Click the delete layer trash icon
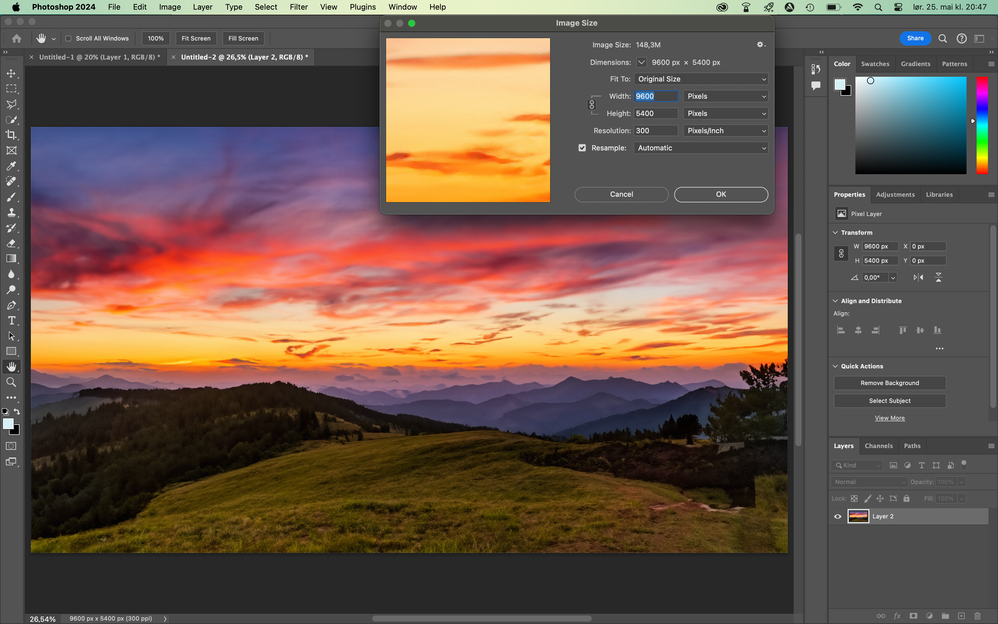Viewport: 998px width, 624px height. click(x=978, y=616)
